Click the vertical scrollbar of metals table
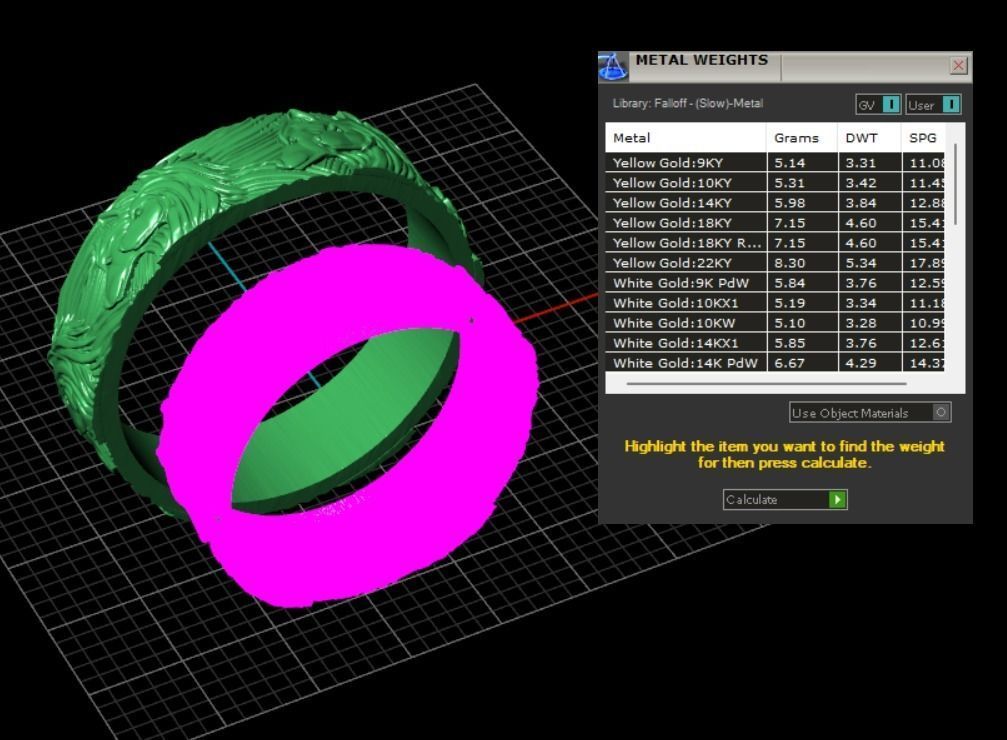Viewport: 1007px width, 740px height. (x=956, y=185)
